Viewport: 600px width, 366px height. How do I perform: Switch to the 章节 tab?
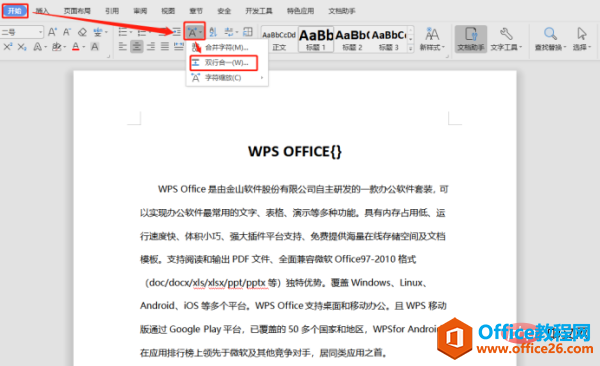coord(196,11)
